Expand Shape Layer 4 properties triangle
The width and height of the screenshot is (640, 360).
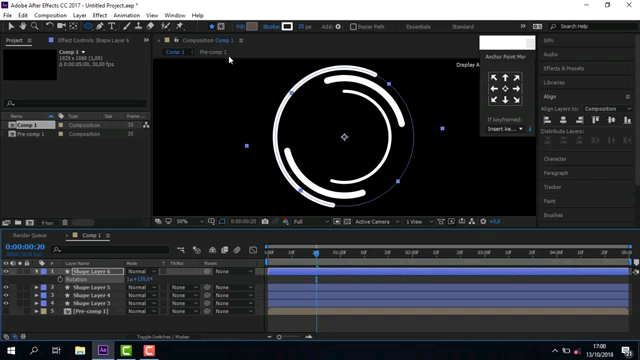tap(36, 295)
